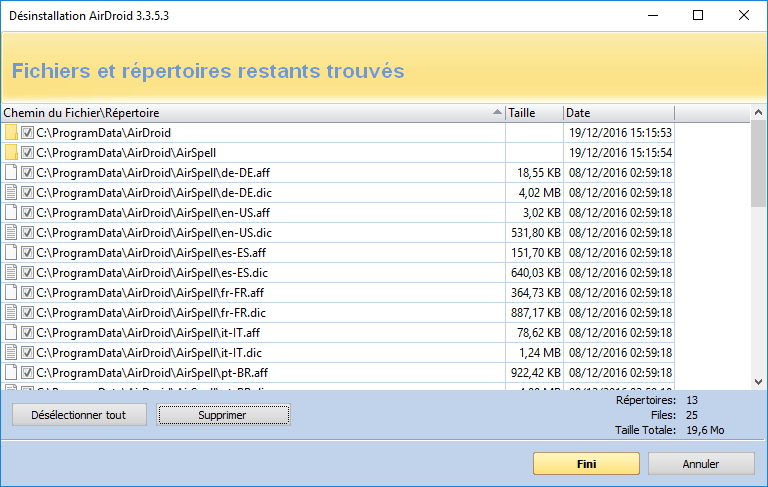Viewport: 768px width, 487px height.
Task: Uncheck the it-IT.dic checkbox
Action: [x=27, y=353]
